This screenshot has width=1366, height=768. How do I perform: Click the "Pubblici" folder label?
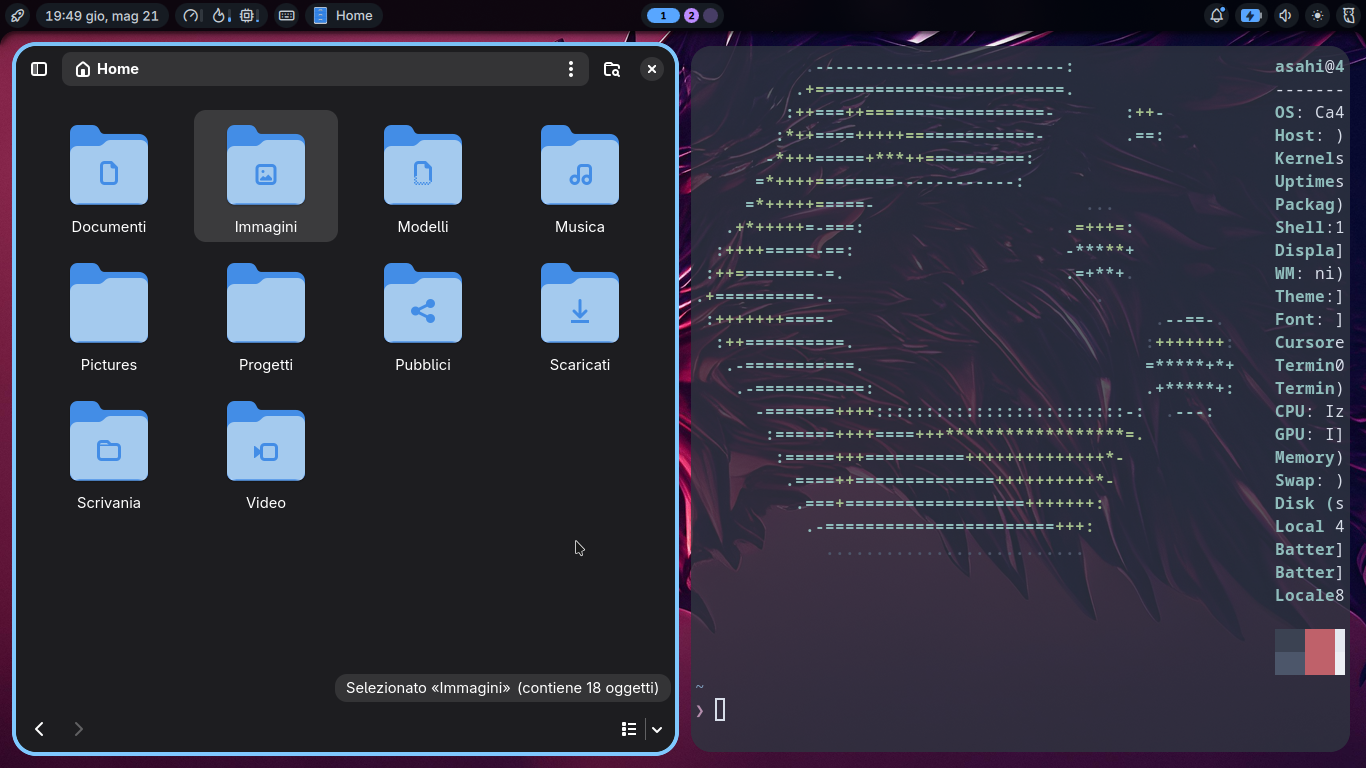click(423, 365)
